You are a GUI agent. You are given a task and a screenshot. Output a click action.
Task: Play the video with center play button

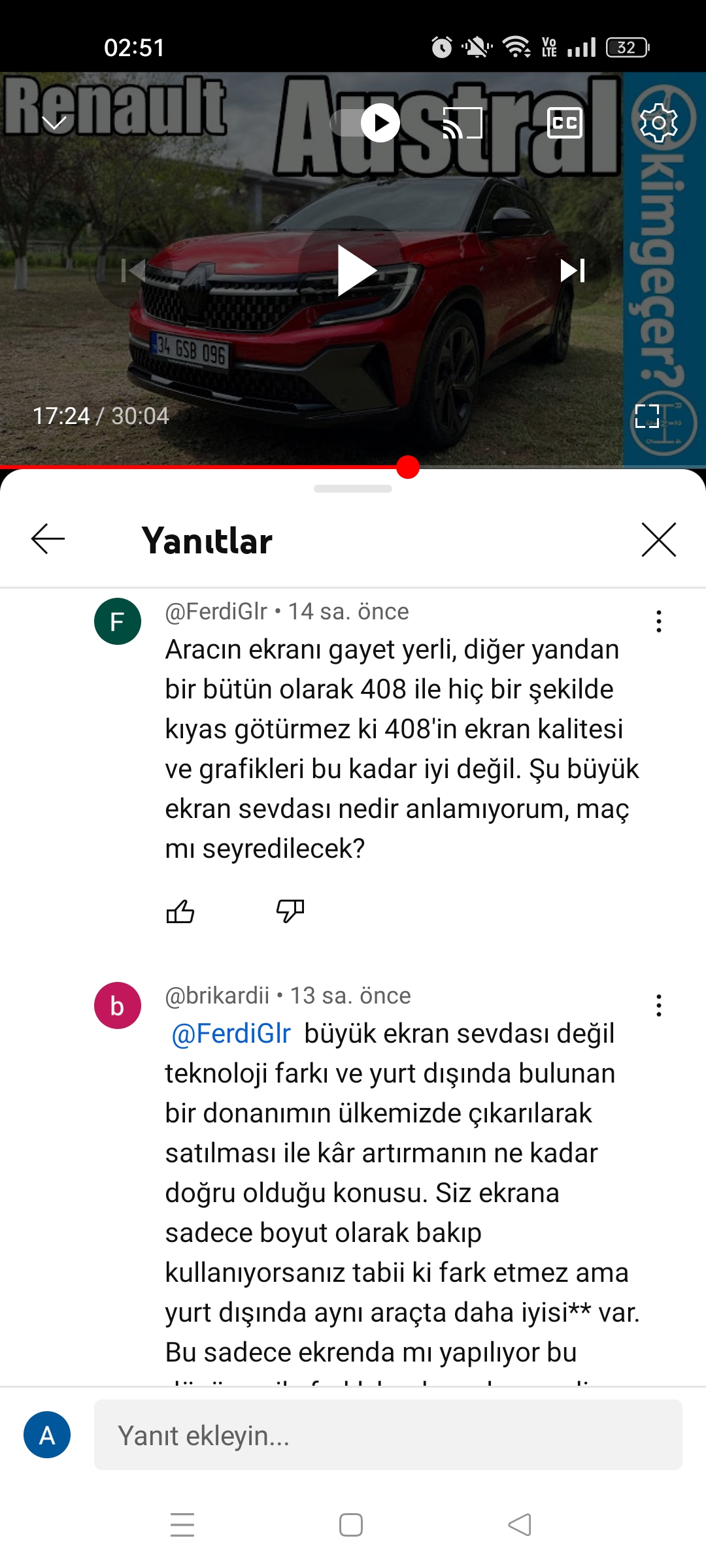(354, 270)
